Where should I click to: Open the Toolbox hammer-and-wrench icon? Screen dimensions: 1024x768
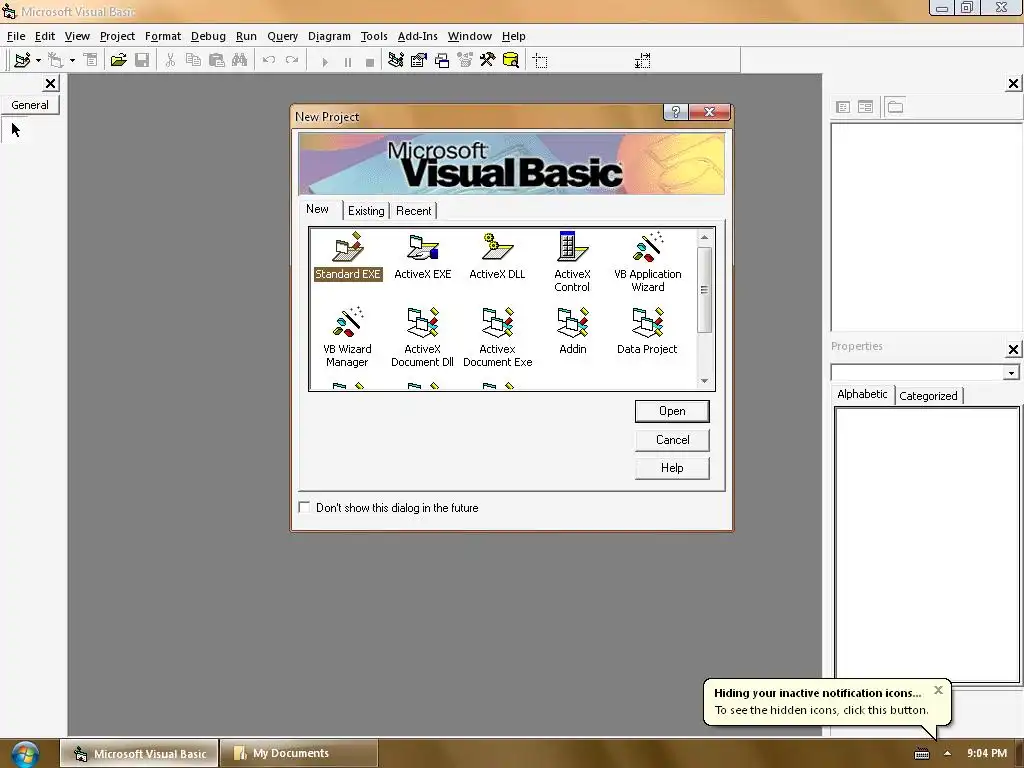point(488,61)
